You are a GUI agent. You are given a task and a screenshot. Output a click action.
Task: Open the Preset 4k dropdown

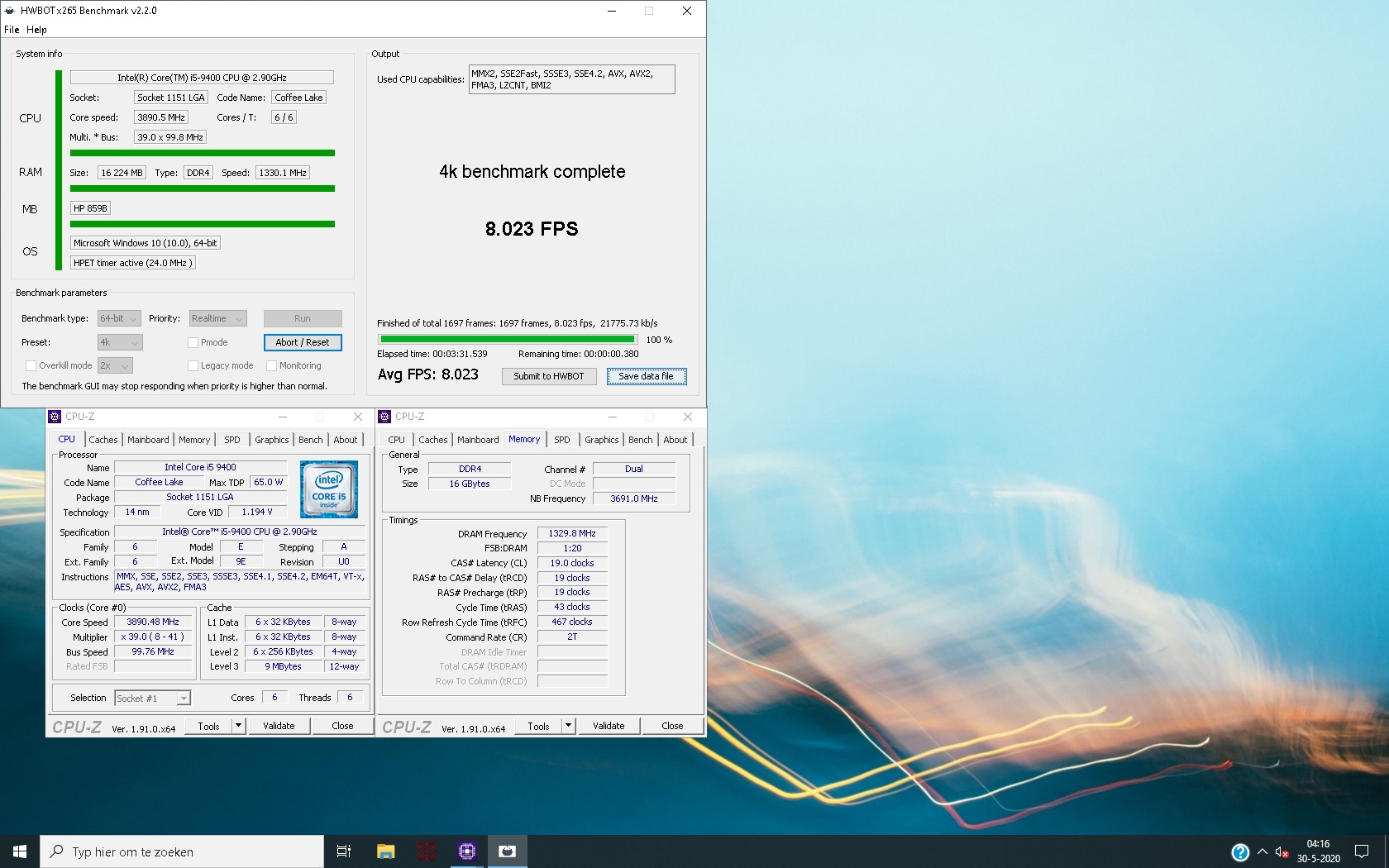click(120, 342)
